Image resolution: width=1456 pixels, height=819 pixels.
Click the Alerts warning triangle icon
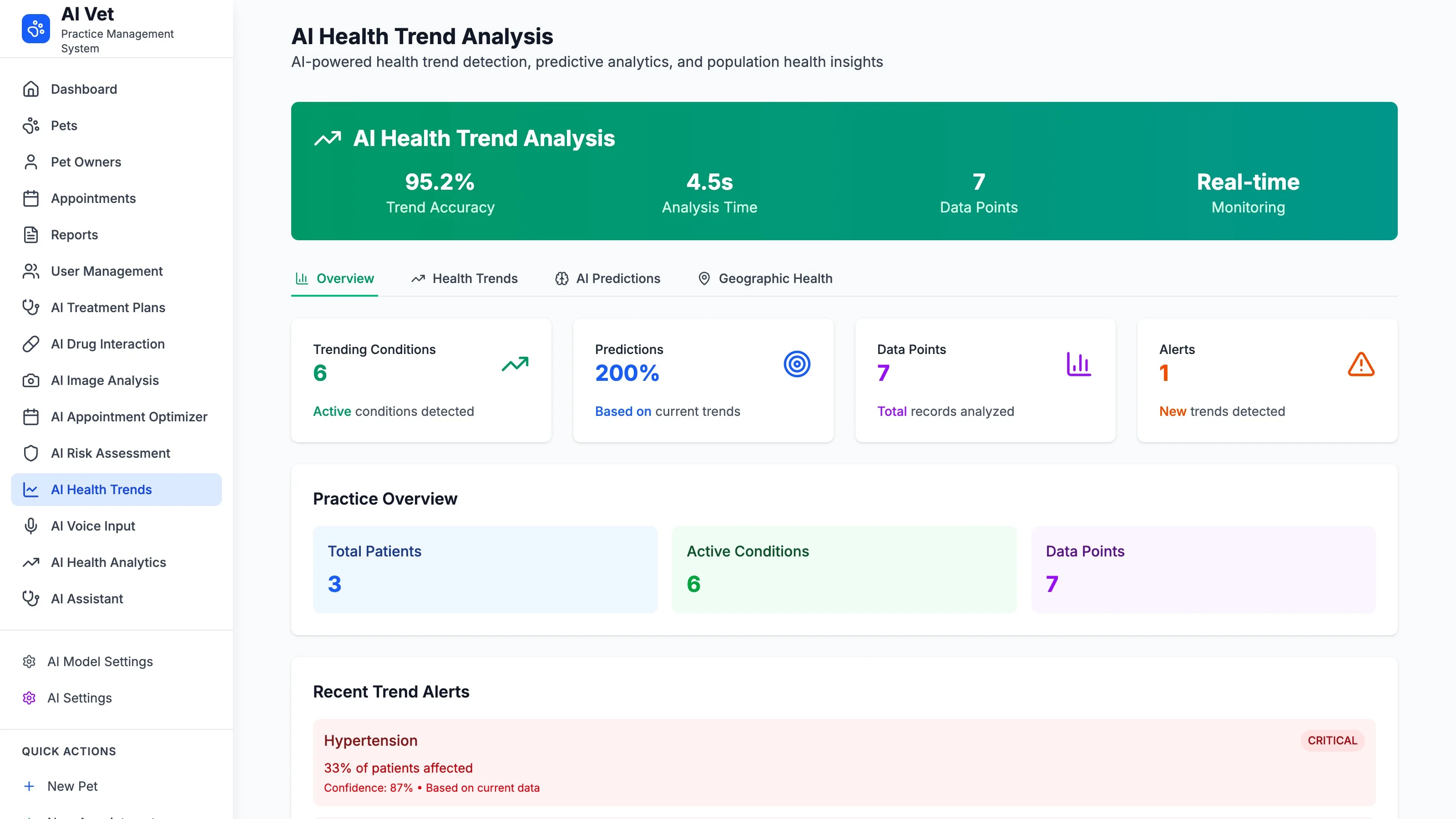tap(1361, 364)
